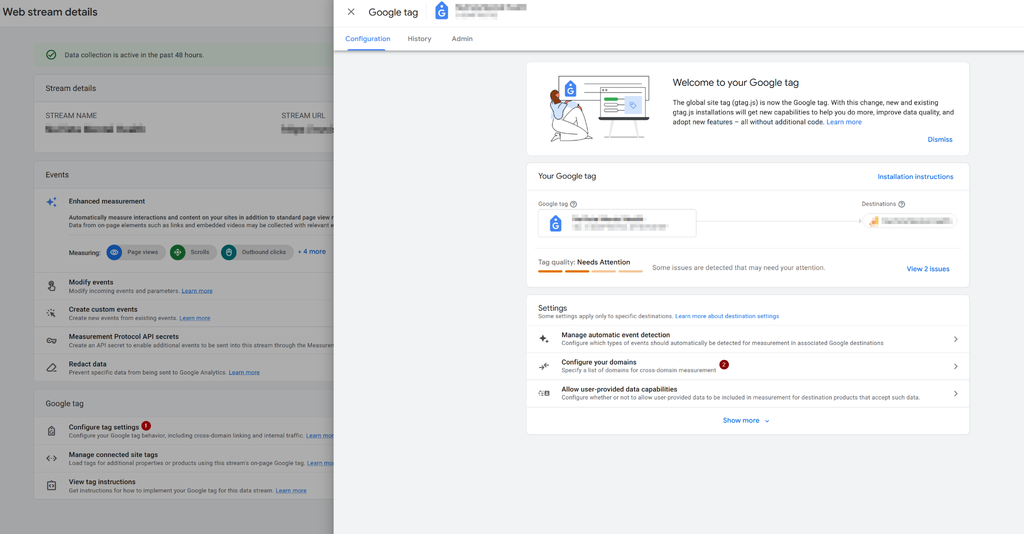The height and width of the screenshot is (534, 1024).
Task: Click Learn more in welcome card
Action: click(844, 122)
